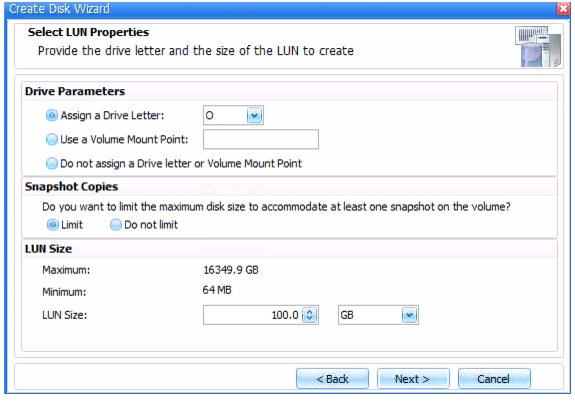Proceed with the Next button

(x=413, y=379)
